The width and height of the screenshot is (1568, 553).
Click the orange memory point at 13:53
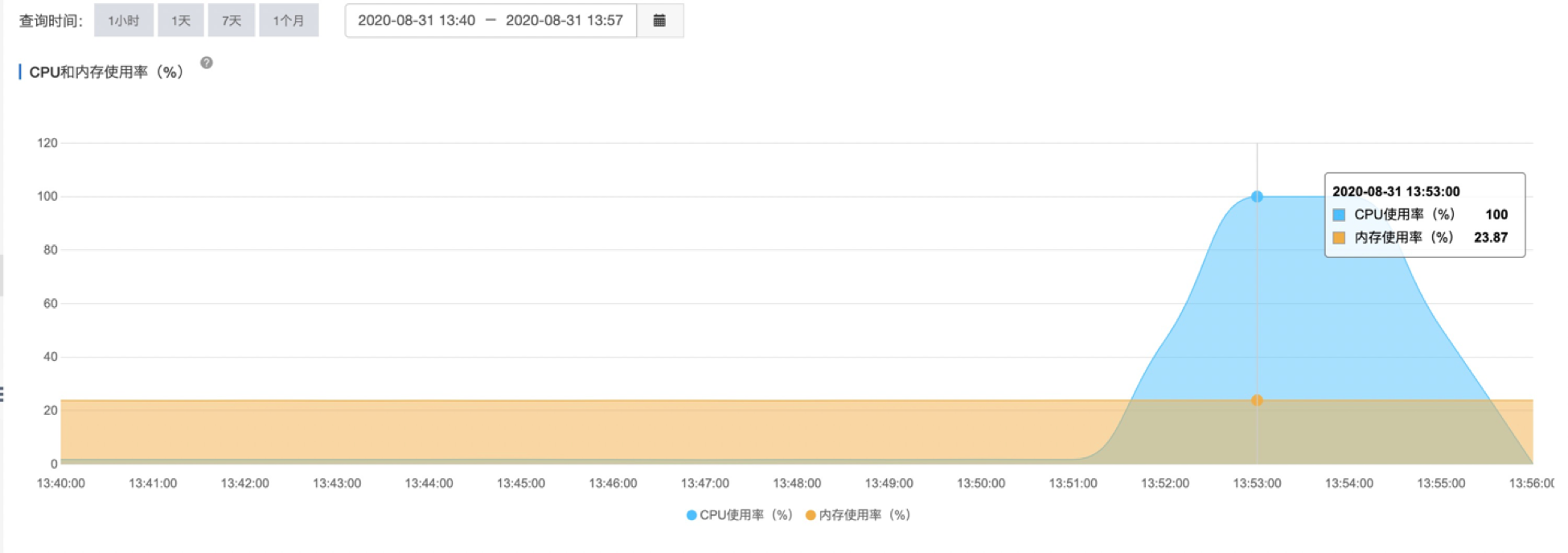pyautogui.click(x=1257, y=400)
